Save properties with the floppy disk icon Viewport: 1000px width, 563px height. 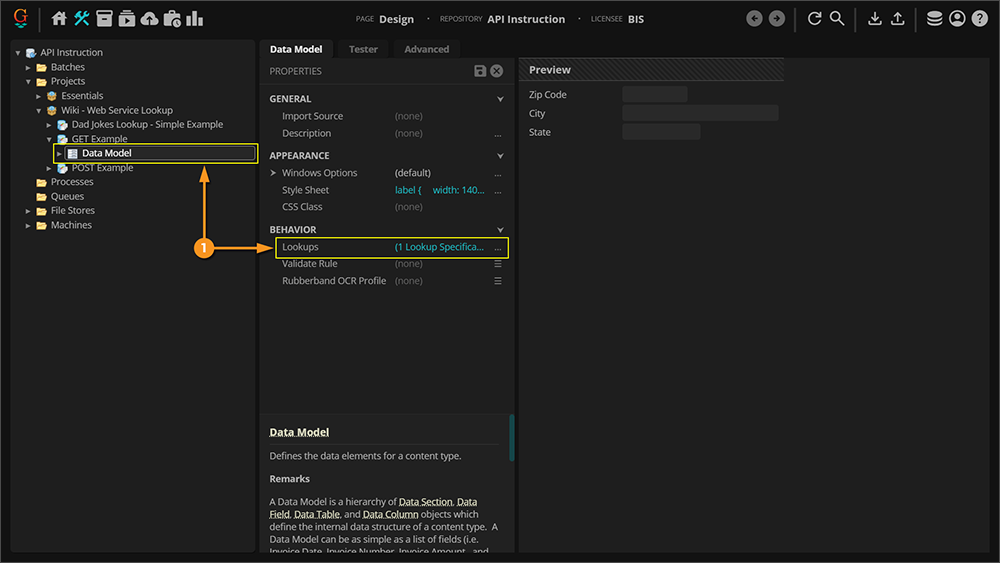click(x=480, y=71)
